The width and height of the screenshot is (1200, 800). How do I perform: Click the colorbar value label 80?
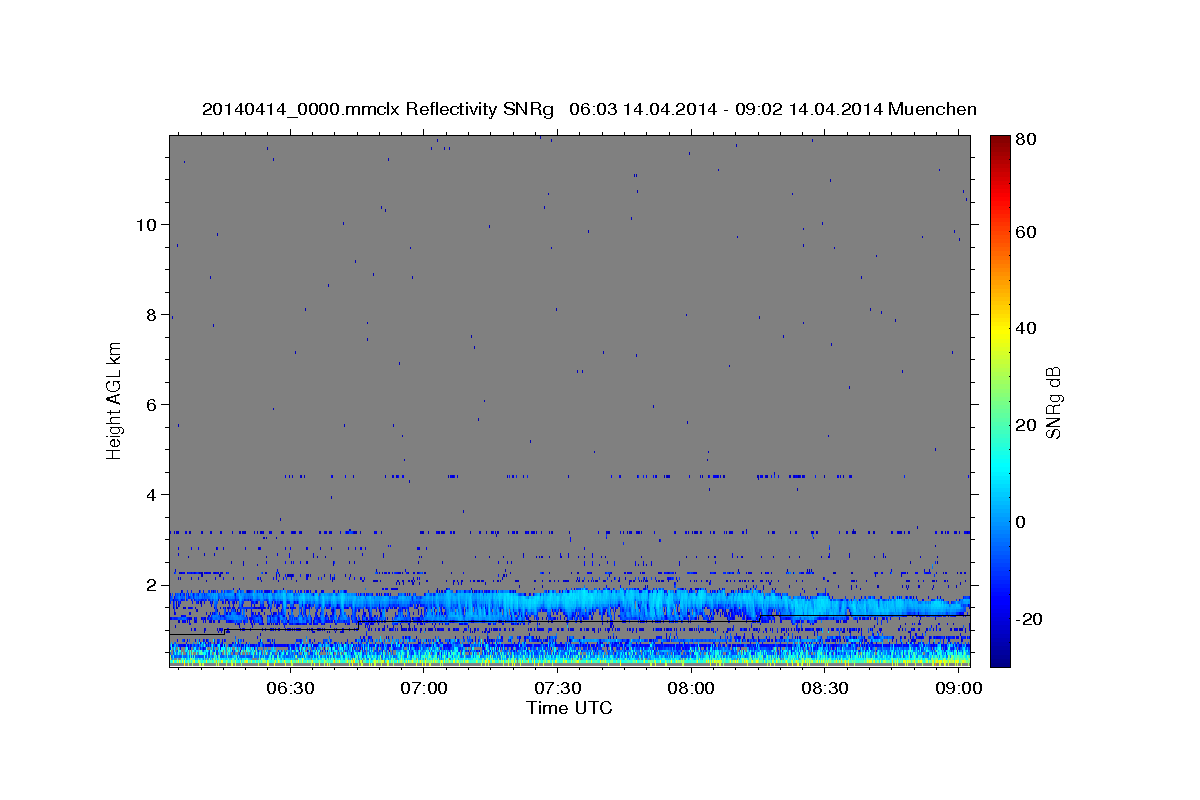[x=1027, y=140]
